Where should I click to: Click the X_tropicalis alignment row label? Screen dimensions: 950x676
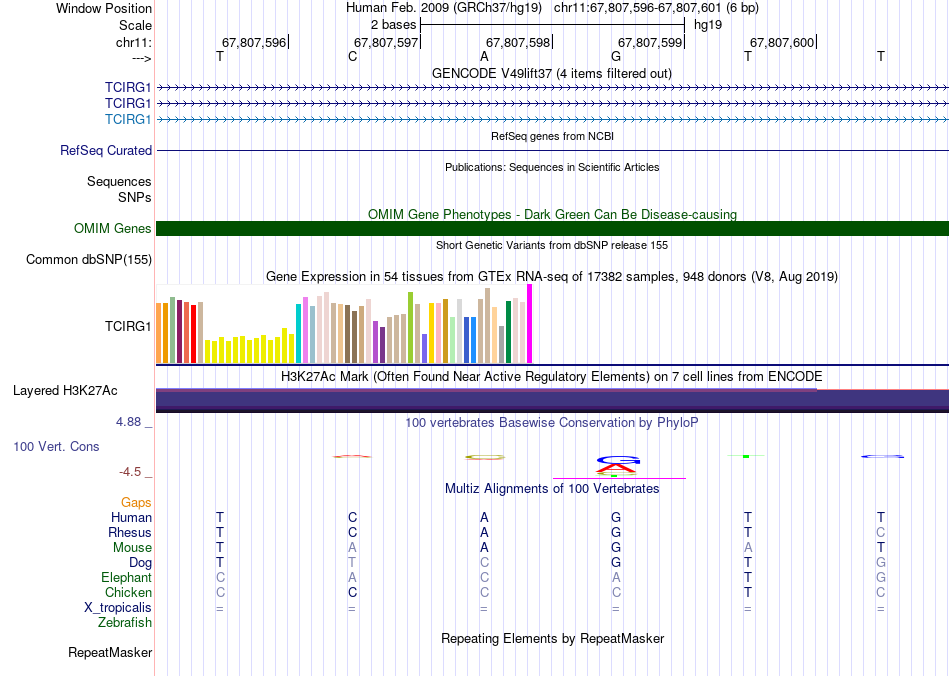click(x=118, y=608)
